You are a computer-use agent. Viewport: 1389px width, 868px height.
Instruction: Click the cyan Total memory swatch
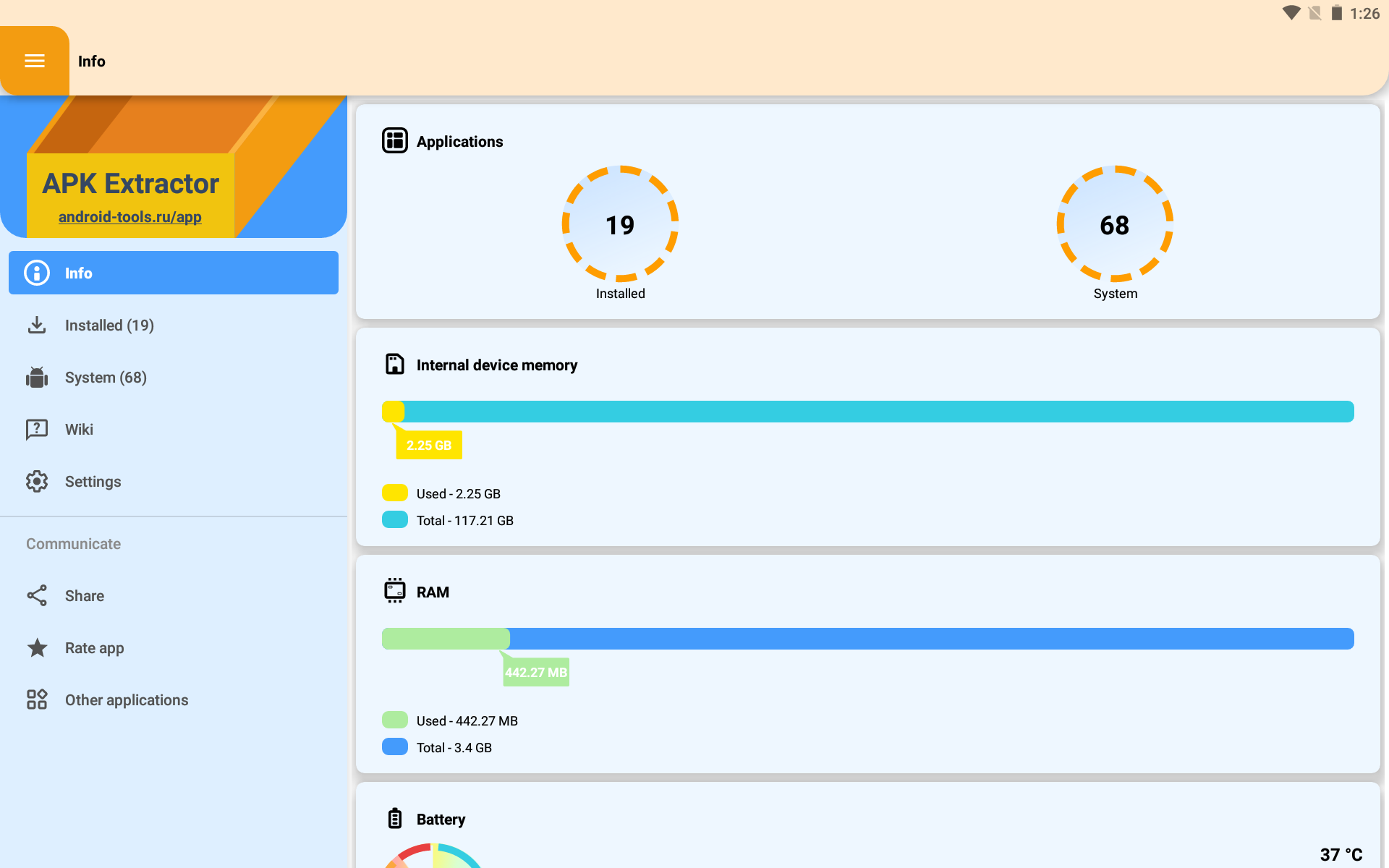(x=395, y=520)
